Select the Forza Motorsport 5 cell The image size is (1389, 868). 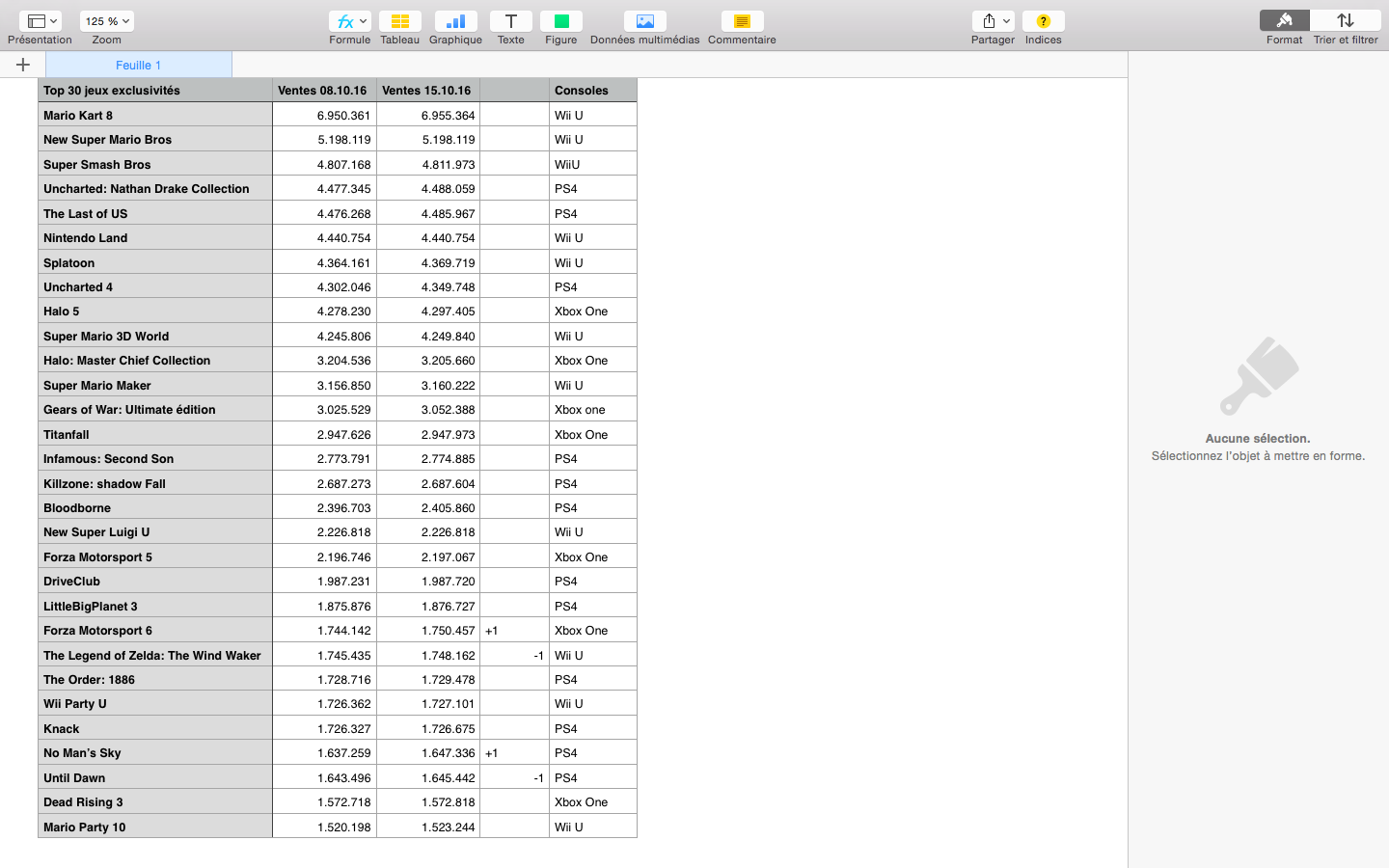(155, 556)
